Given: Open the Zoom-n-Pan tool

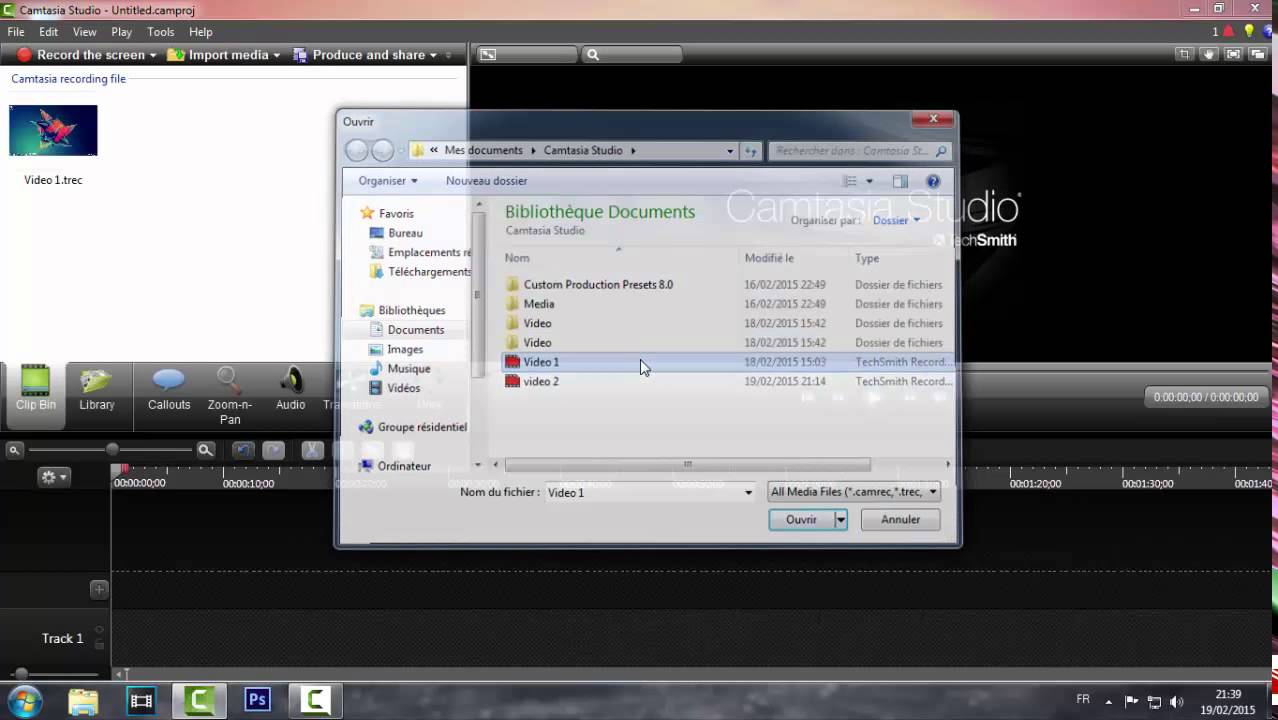Looking at the screenshot, I should [230, 395].
